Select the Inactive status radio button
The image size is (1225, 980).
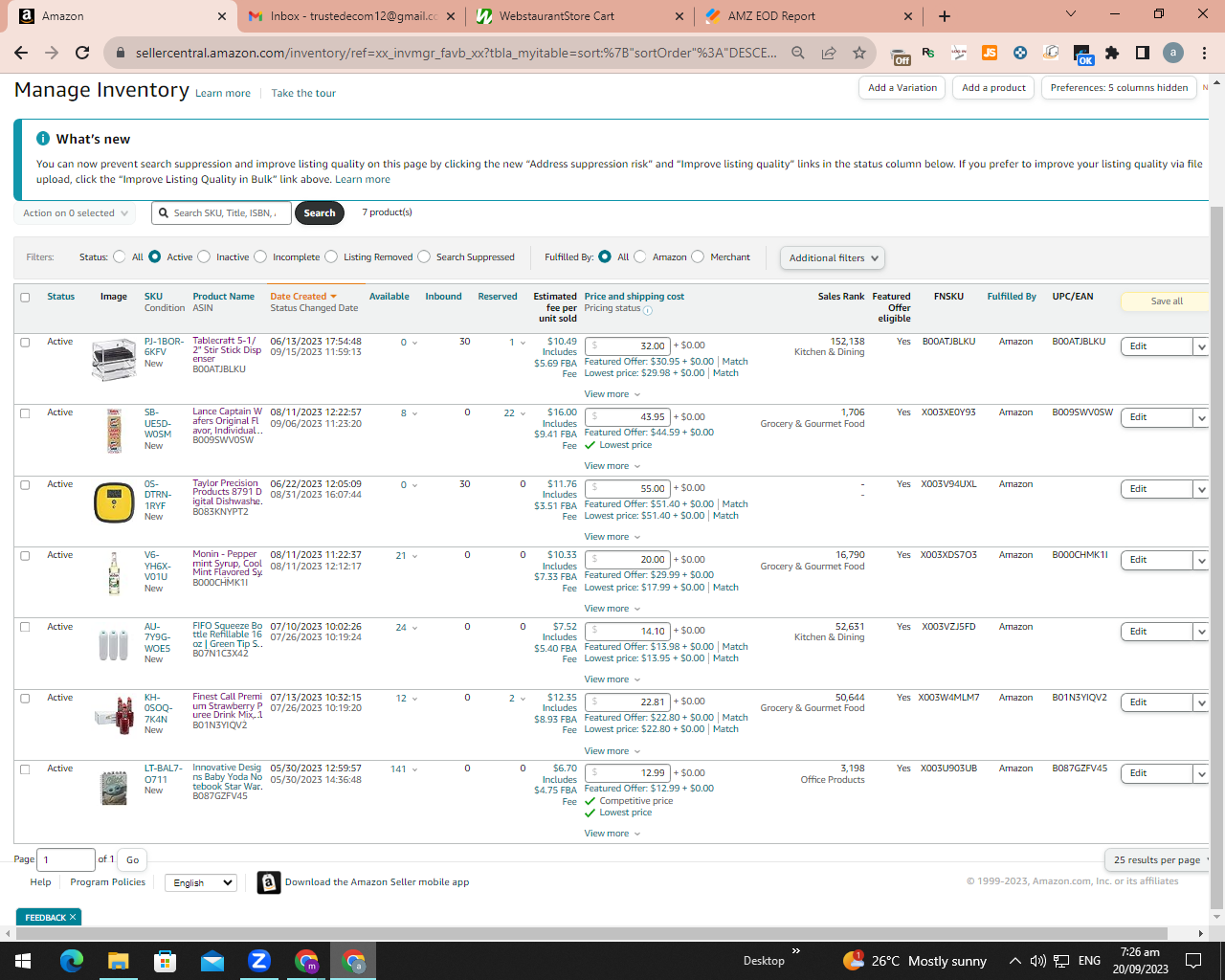coord(204,256)
